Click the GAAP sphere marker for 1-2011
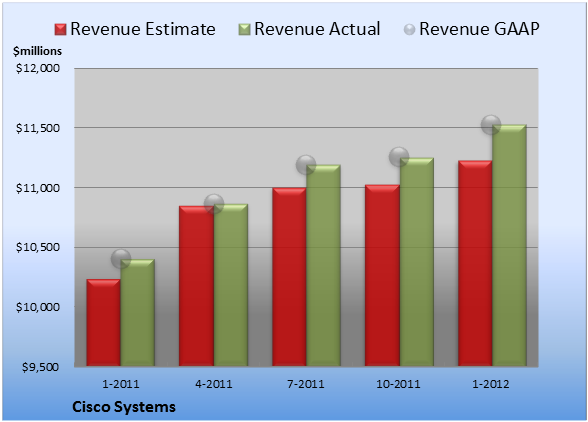The width and height of the screenshot is (588, 422). pos(121,259)
